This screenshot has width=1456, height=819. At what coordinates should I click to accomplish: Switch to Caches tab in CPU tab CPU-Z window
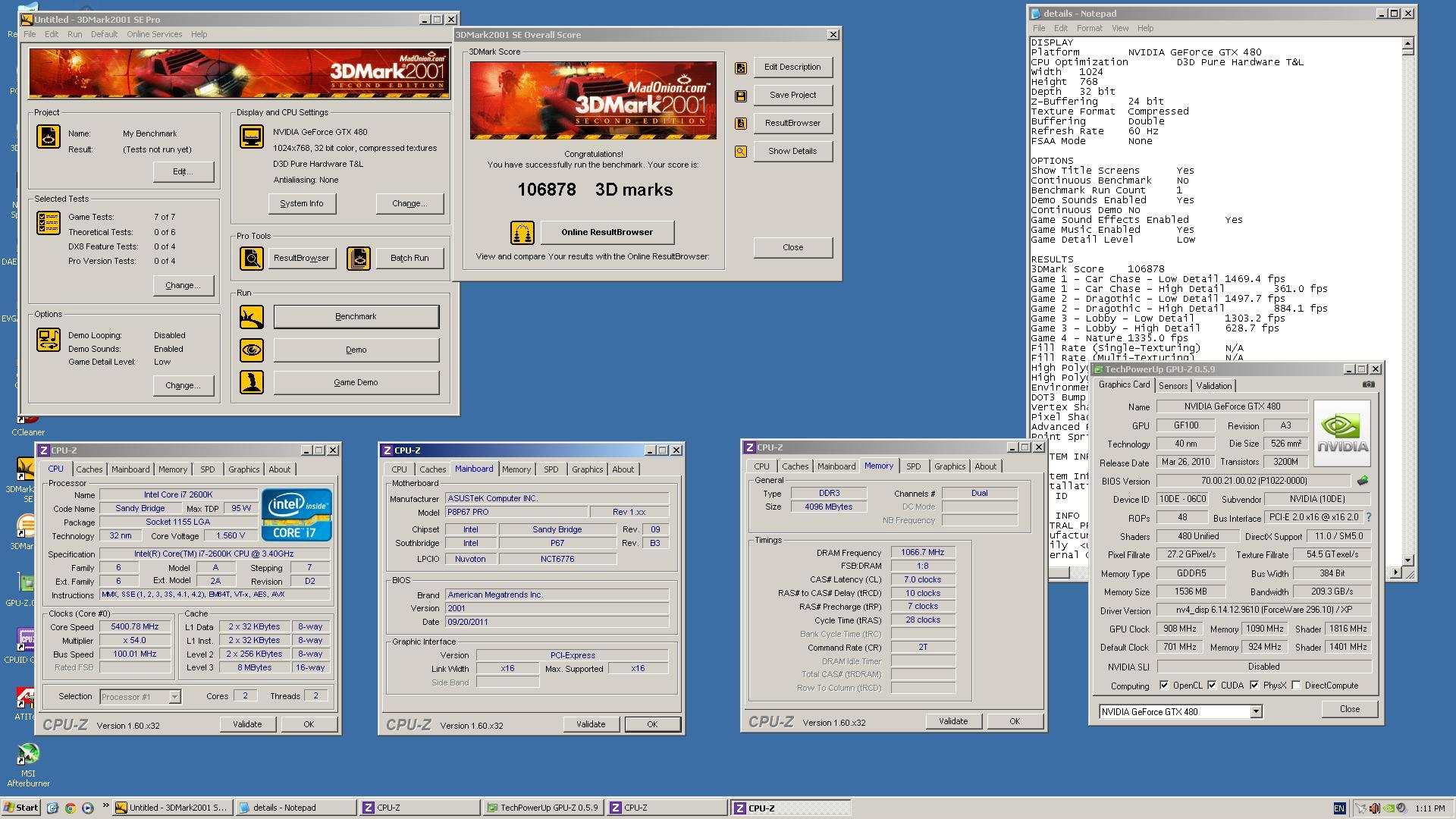(x=89, y=469)
